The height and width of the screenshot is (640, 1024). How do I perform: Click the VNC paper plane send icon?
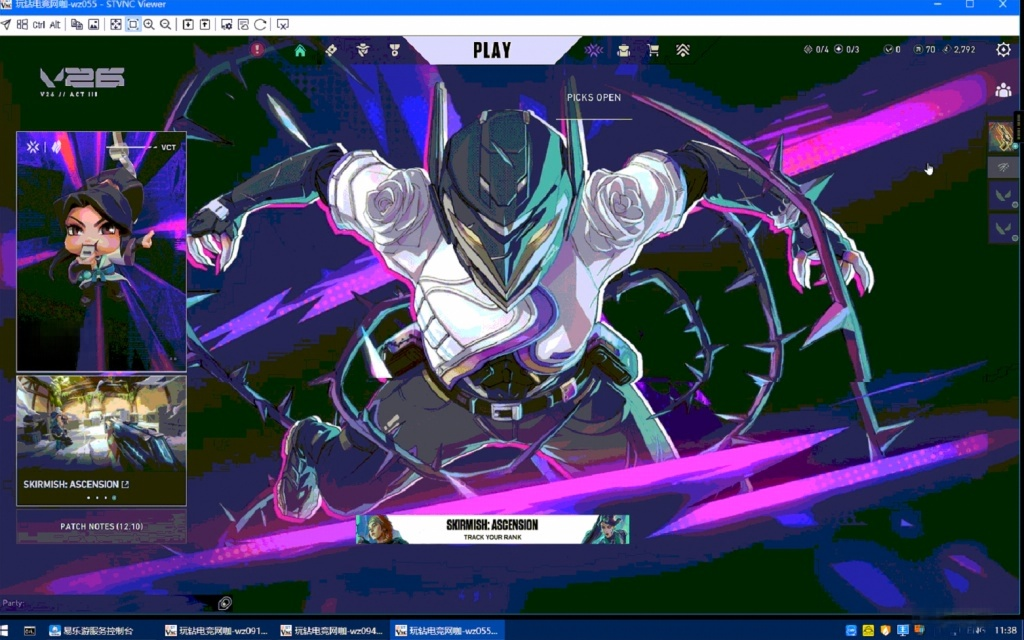(x=6, y=25)
